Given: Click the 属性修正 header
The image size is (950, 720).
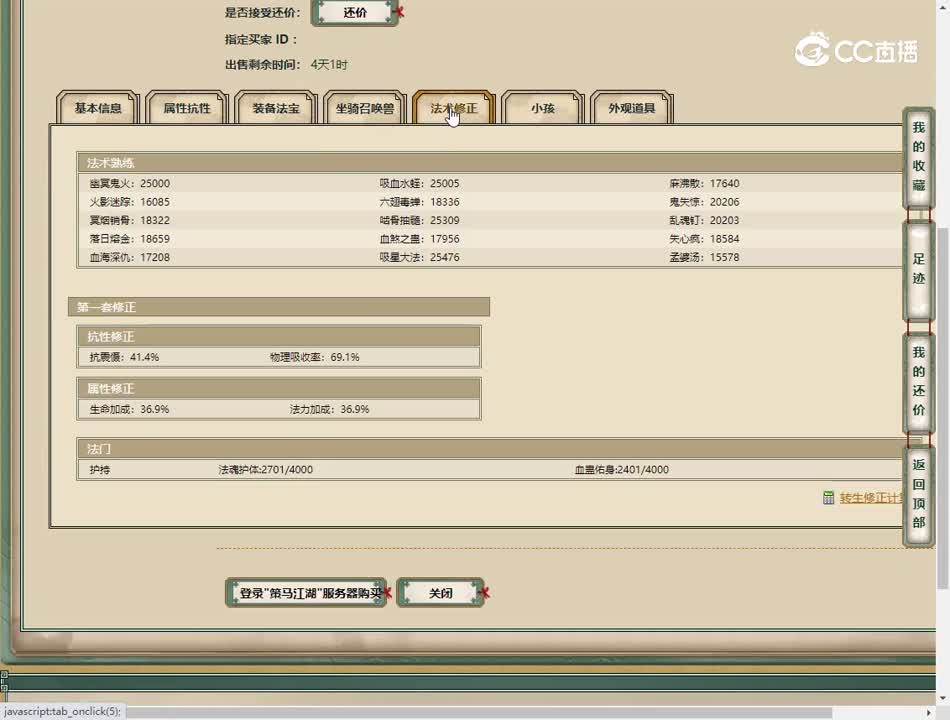Looking at the screenshot, I should tap(279, 388).
